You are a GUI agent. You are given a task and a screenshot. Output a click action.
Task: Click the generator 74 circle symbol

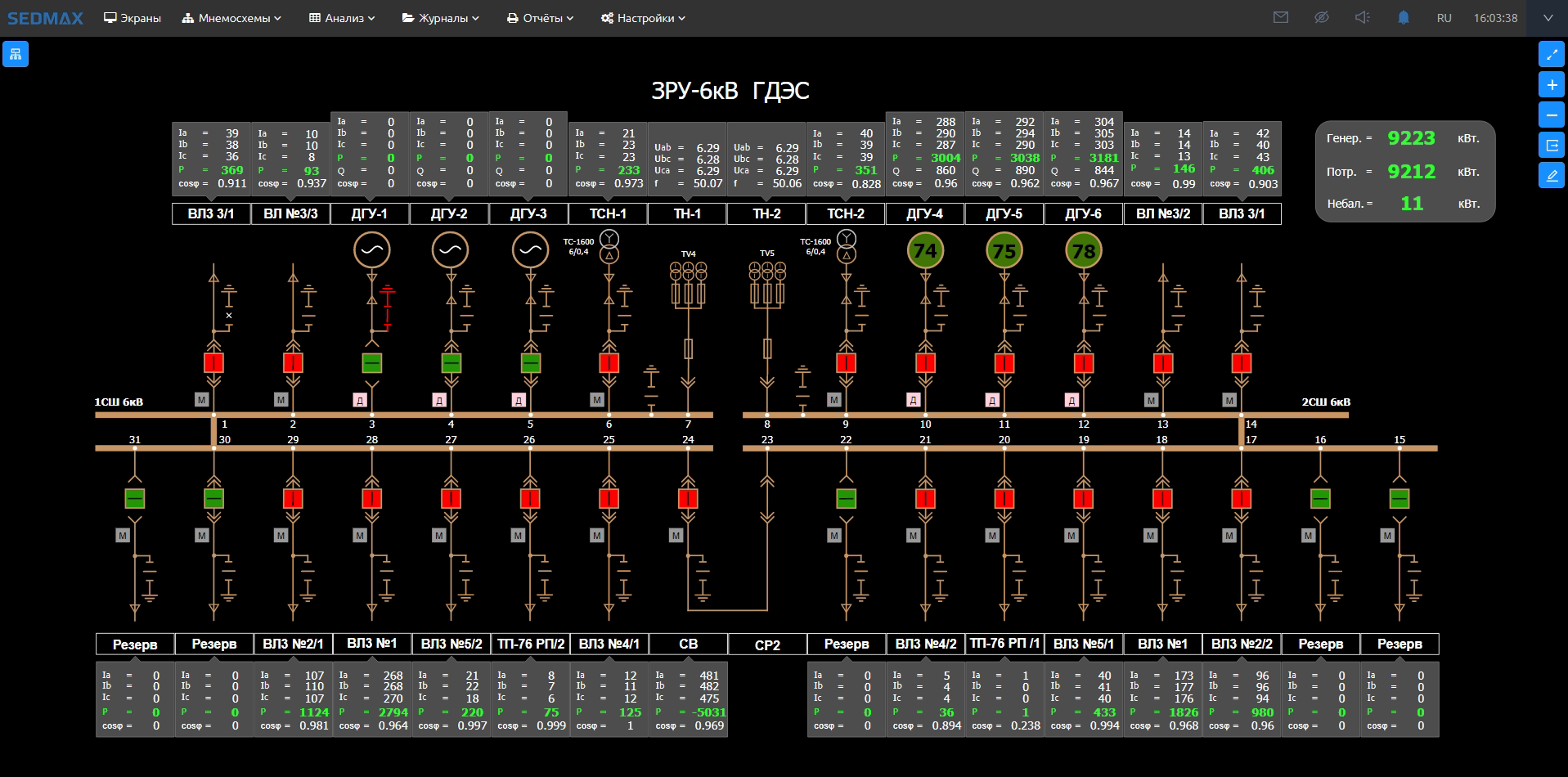click(925, 251)
